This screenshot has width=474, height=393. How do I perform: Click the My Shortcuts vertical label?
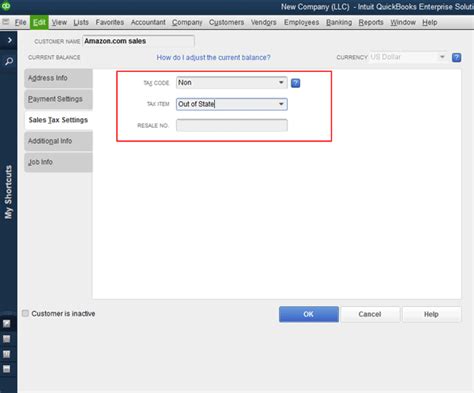(x=8, y=192)
